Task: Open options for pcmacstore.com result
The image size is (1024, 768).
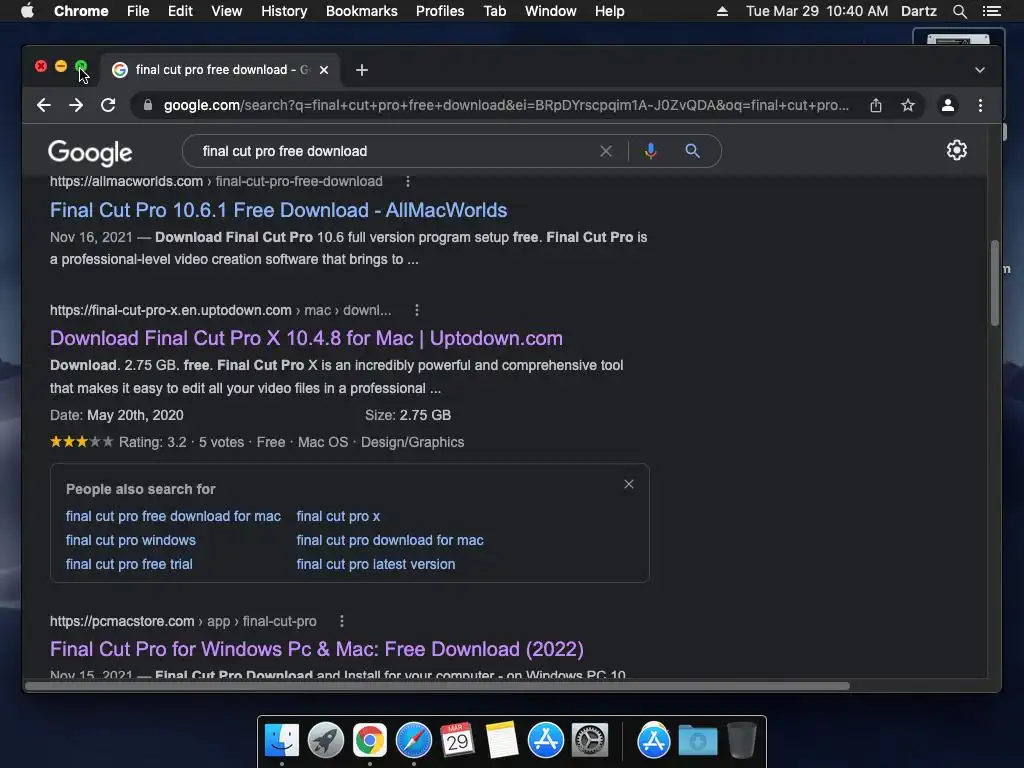Action: 342,621
